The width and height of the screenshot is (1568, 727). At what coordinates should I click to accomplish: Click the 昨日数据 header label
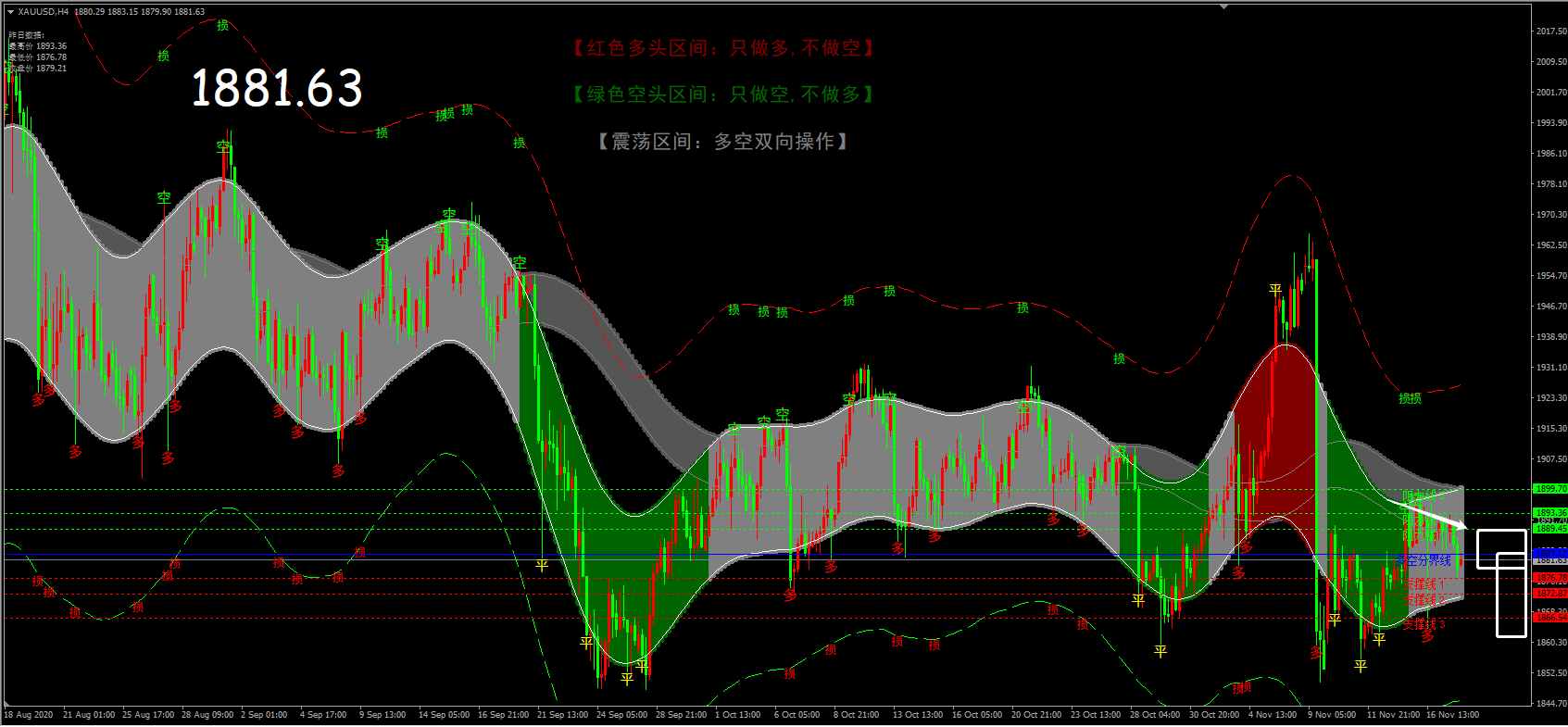tap(26, 35)
